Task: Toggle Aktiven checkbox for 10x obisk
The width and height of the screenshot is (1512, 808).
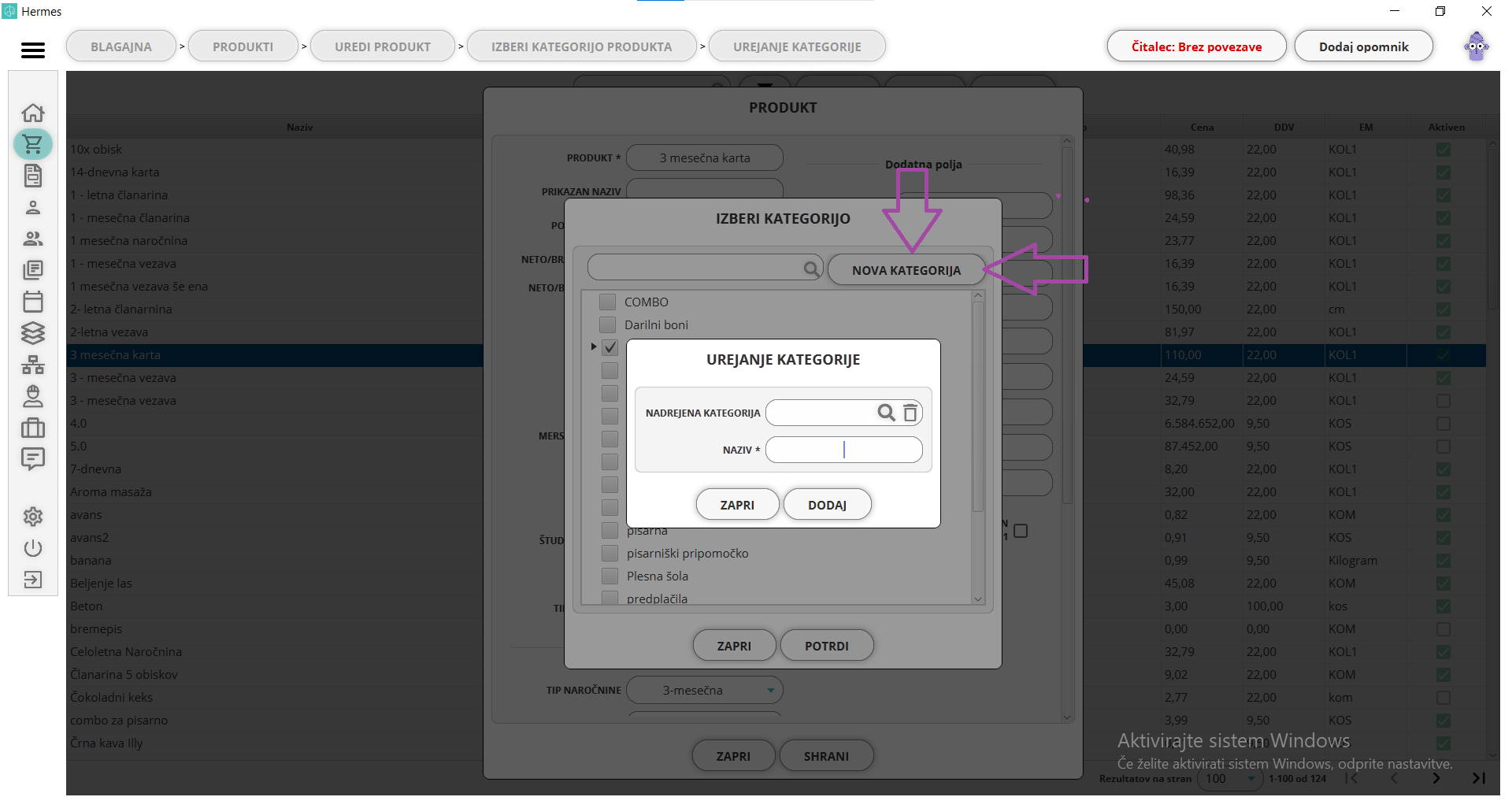Action: coord(1443,149)
